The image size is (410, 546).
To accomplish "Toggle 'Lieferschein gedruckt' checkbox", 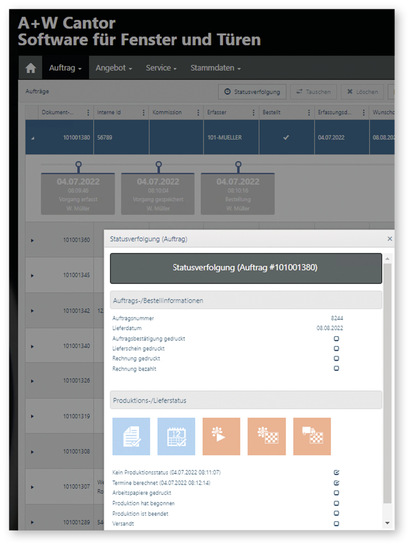I will 336,349.
